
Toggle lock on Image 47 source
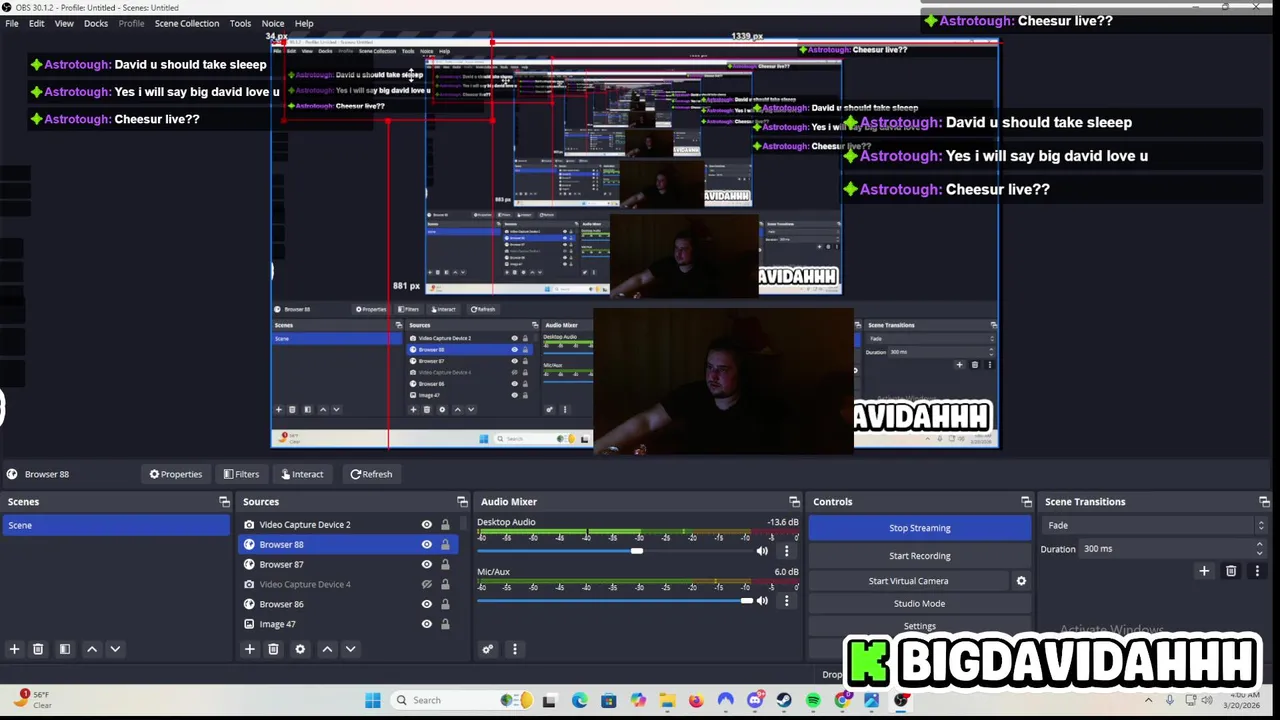click(445, 624)
